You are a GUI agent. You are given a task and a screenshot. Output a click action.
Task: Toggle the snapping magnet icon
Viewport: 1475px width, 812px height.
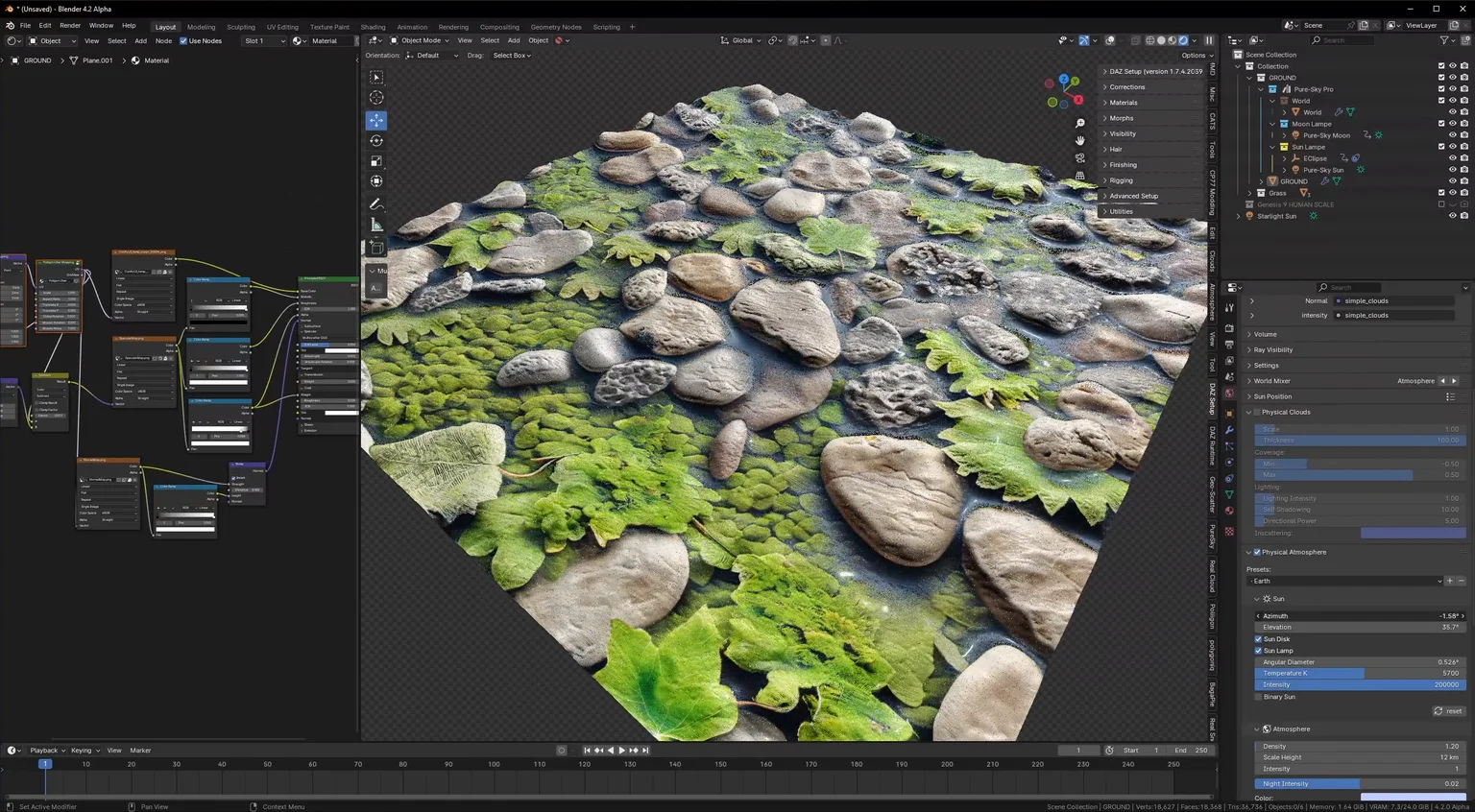pyautogui.click(x=792, y=40)
